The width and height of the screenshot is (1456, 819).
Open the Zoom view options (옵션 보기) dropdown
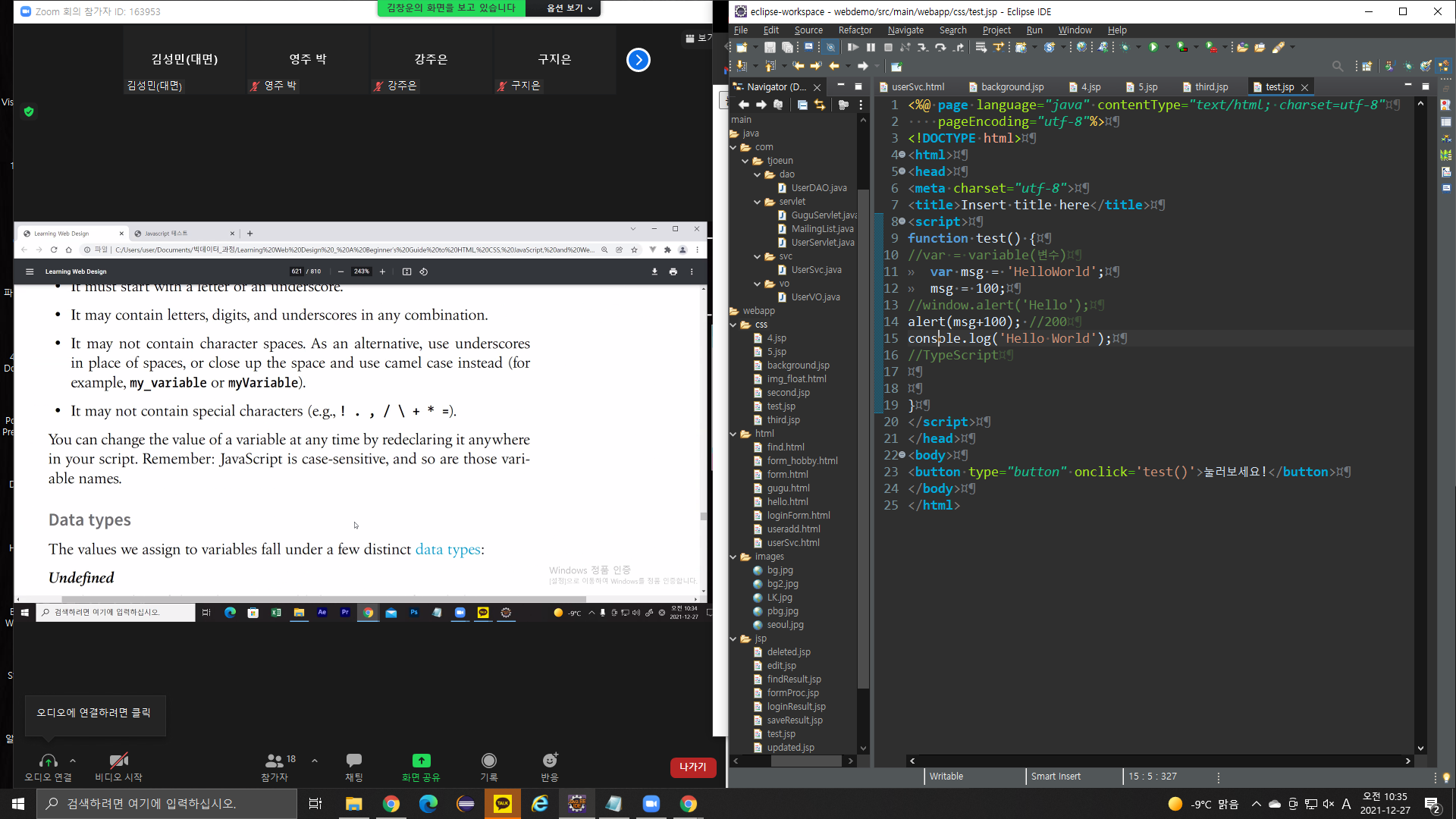coord(570,8)
